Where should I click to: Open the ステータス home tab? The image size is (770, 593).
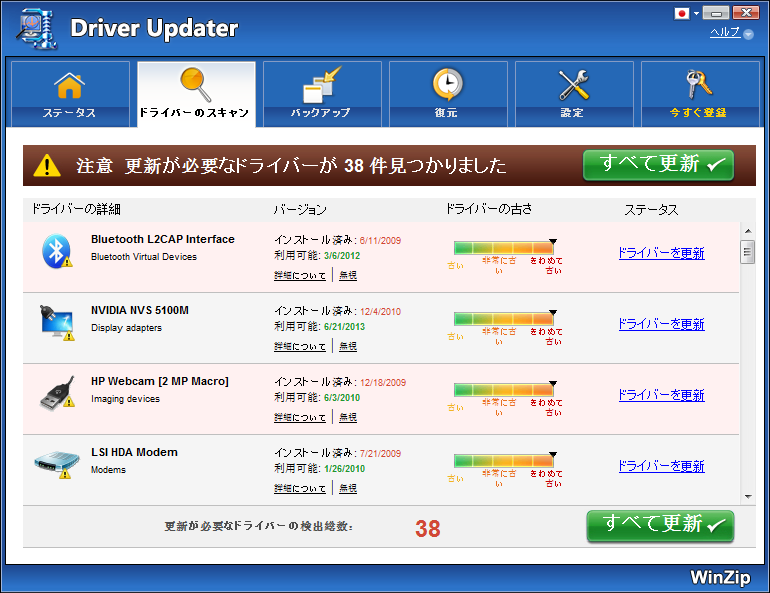click(x=70, y=94)
